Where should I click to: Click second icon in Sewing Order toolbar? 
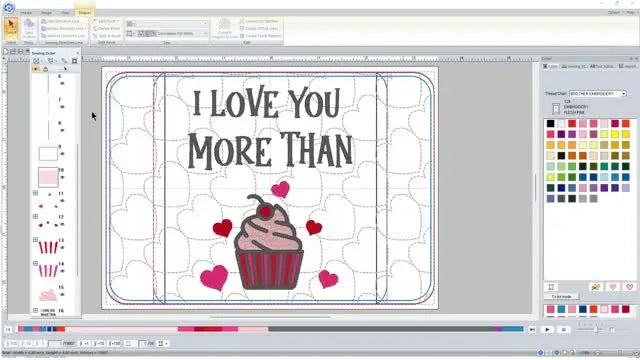tap(51, 61)
